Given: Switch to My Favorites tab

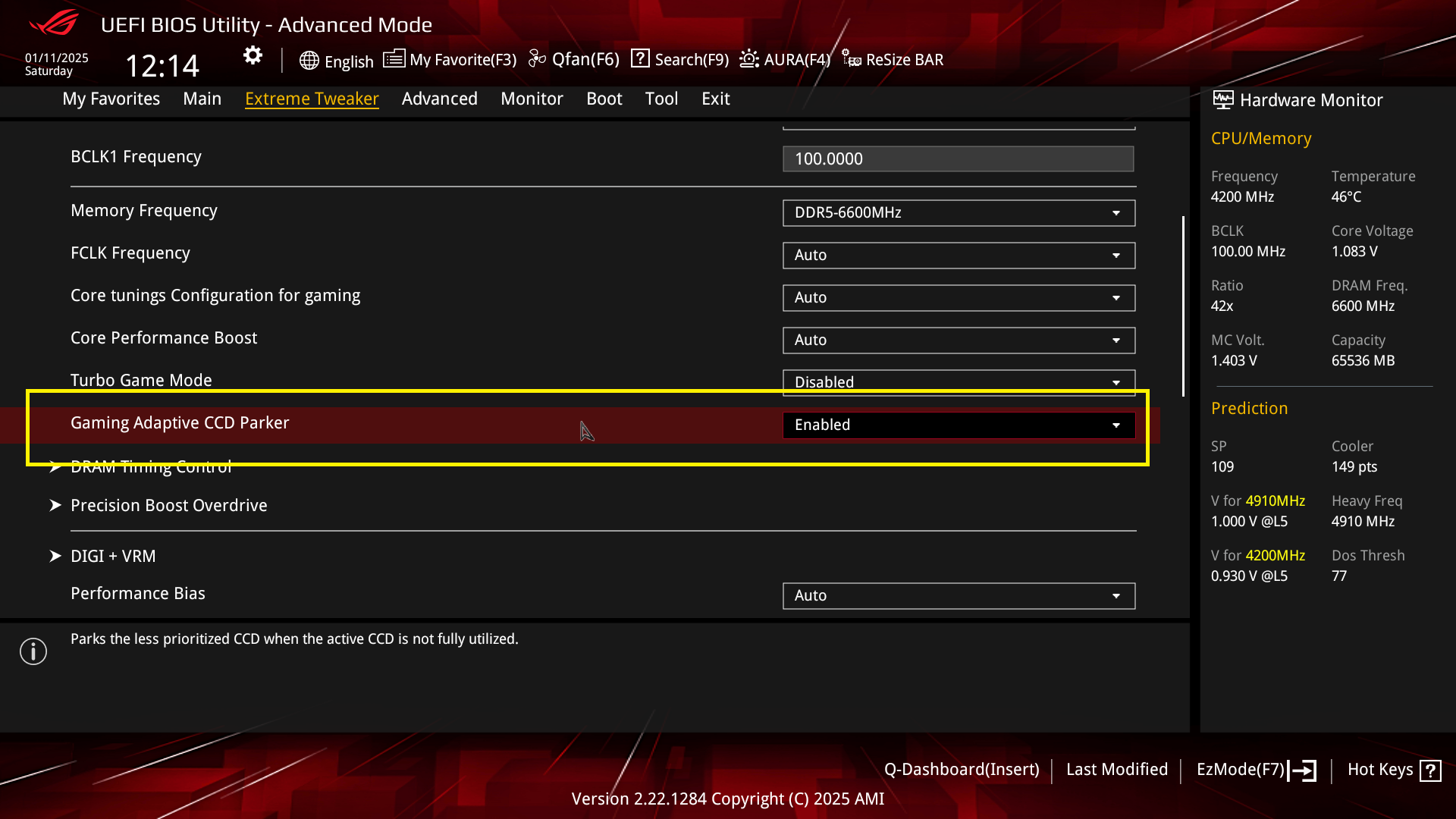Looking at the screenshot, I should [111, 99].
